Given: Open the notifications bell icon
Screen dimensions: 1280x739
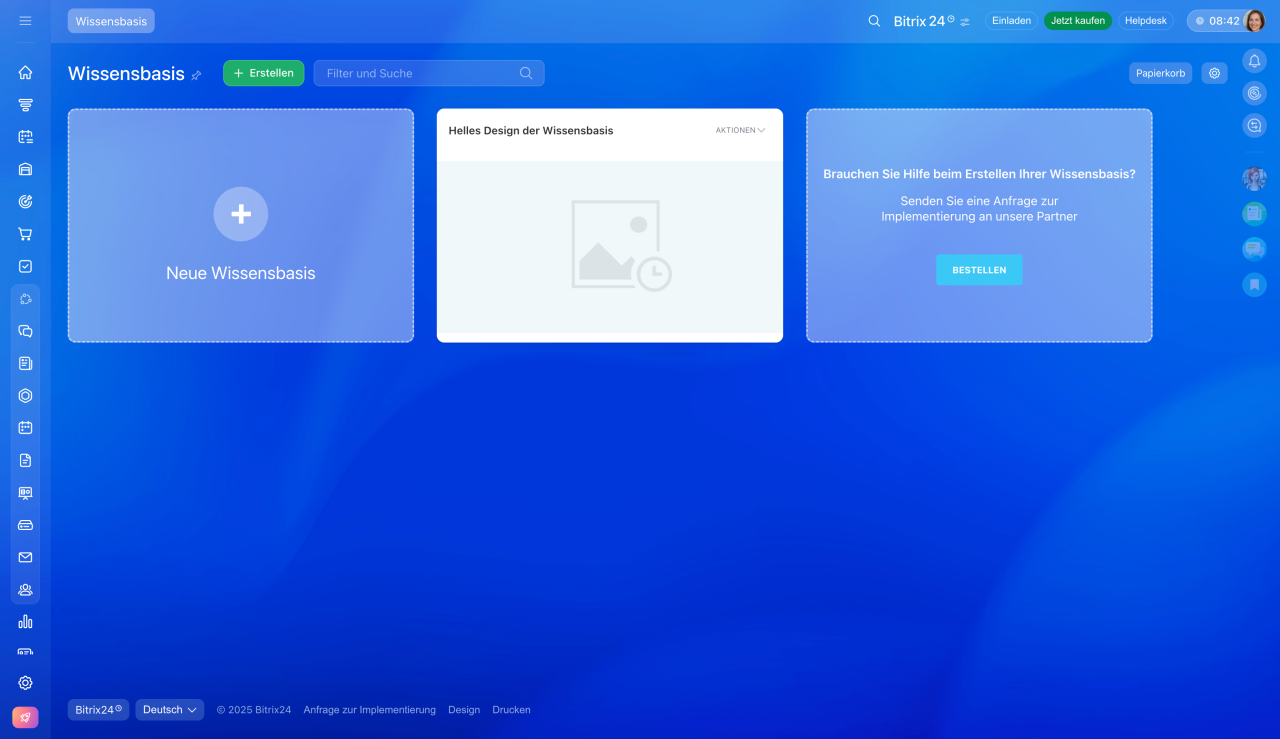Looking at the screenshot, I should 1254,61.
